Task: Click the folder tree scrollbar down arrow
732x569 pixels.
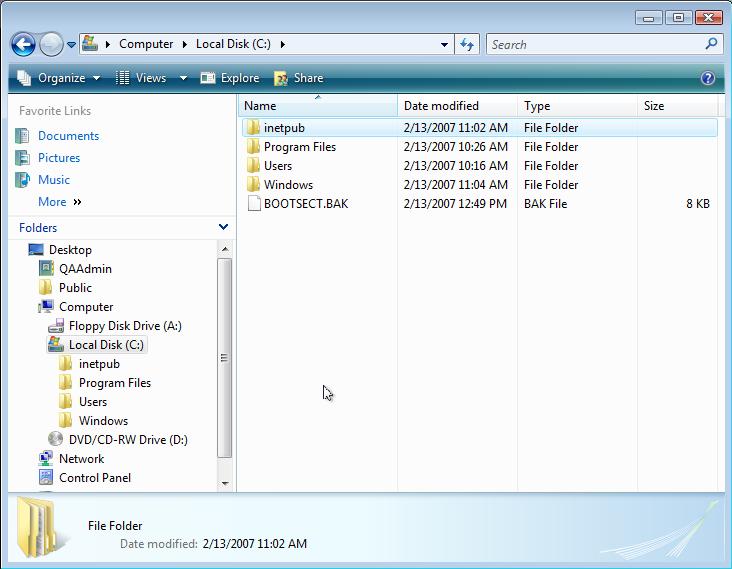Action: click(225, 483)
